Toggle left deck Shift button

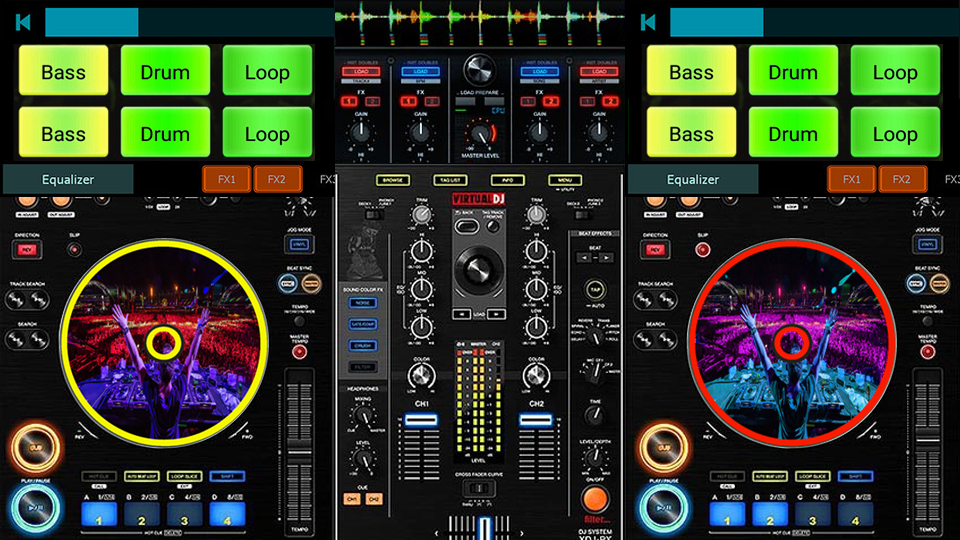227,476
